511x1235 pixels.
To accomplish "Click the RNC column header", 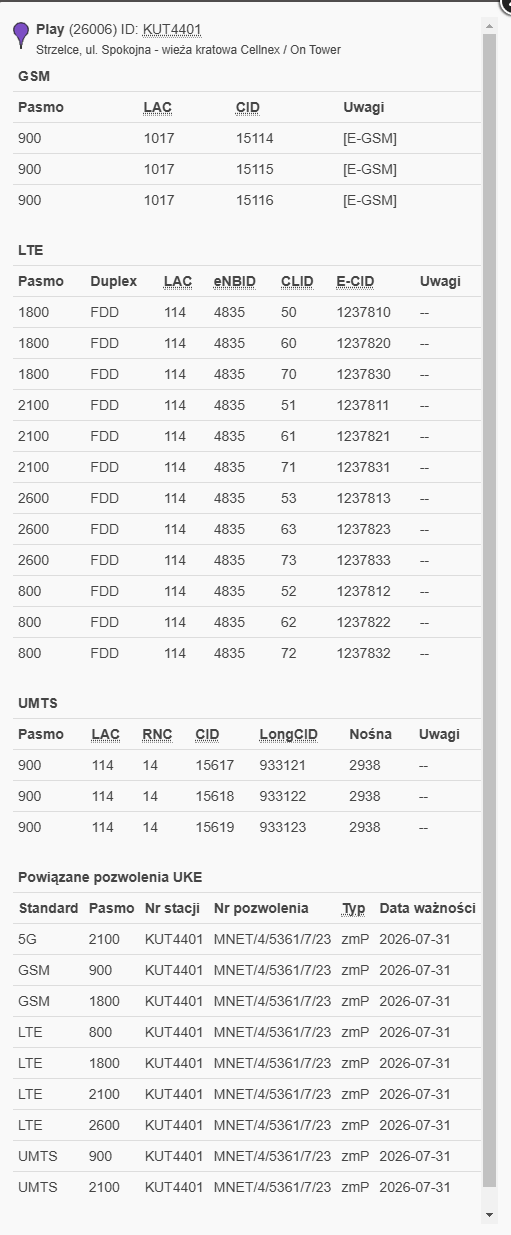I will tap(157, 734).
